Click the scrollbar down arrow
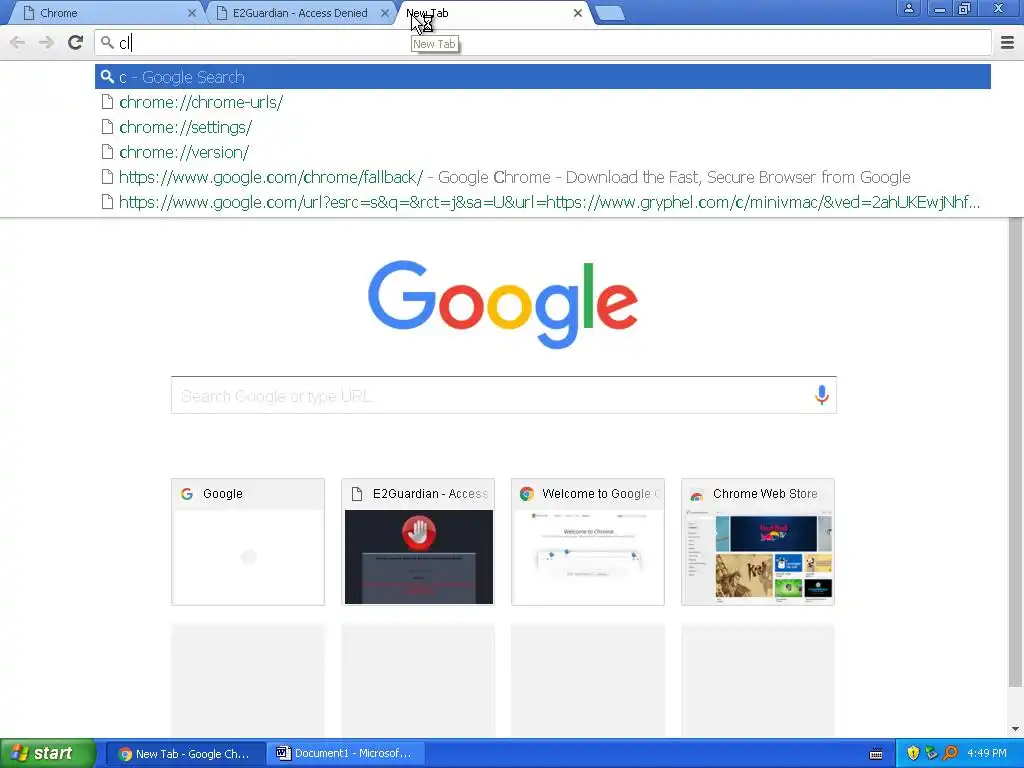1024x768 pixels. pos(1015,729)
